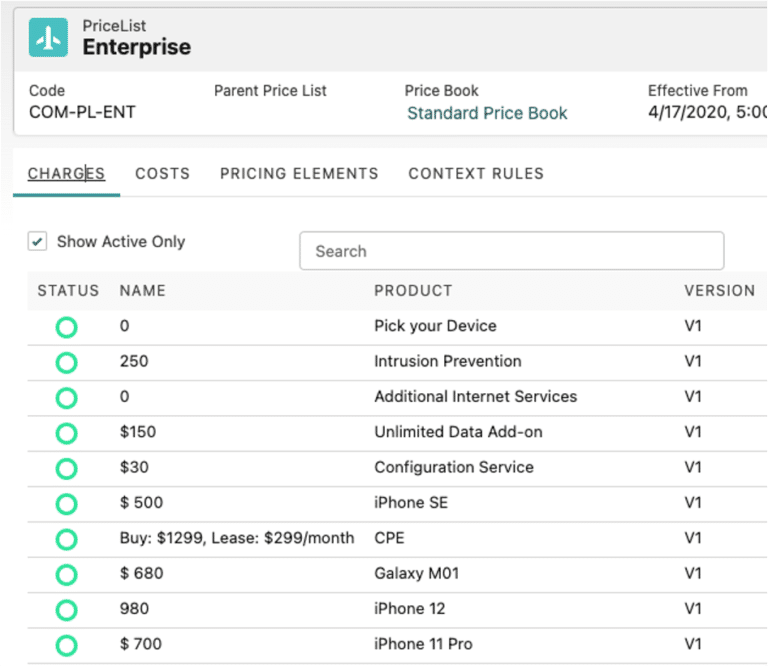Click status circle for Intrusion Prevention
The height and width of the screenshot is (666, 768).
click(x=67, y=363)
